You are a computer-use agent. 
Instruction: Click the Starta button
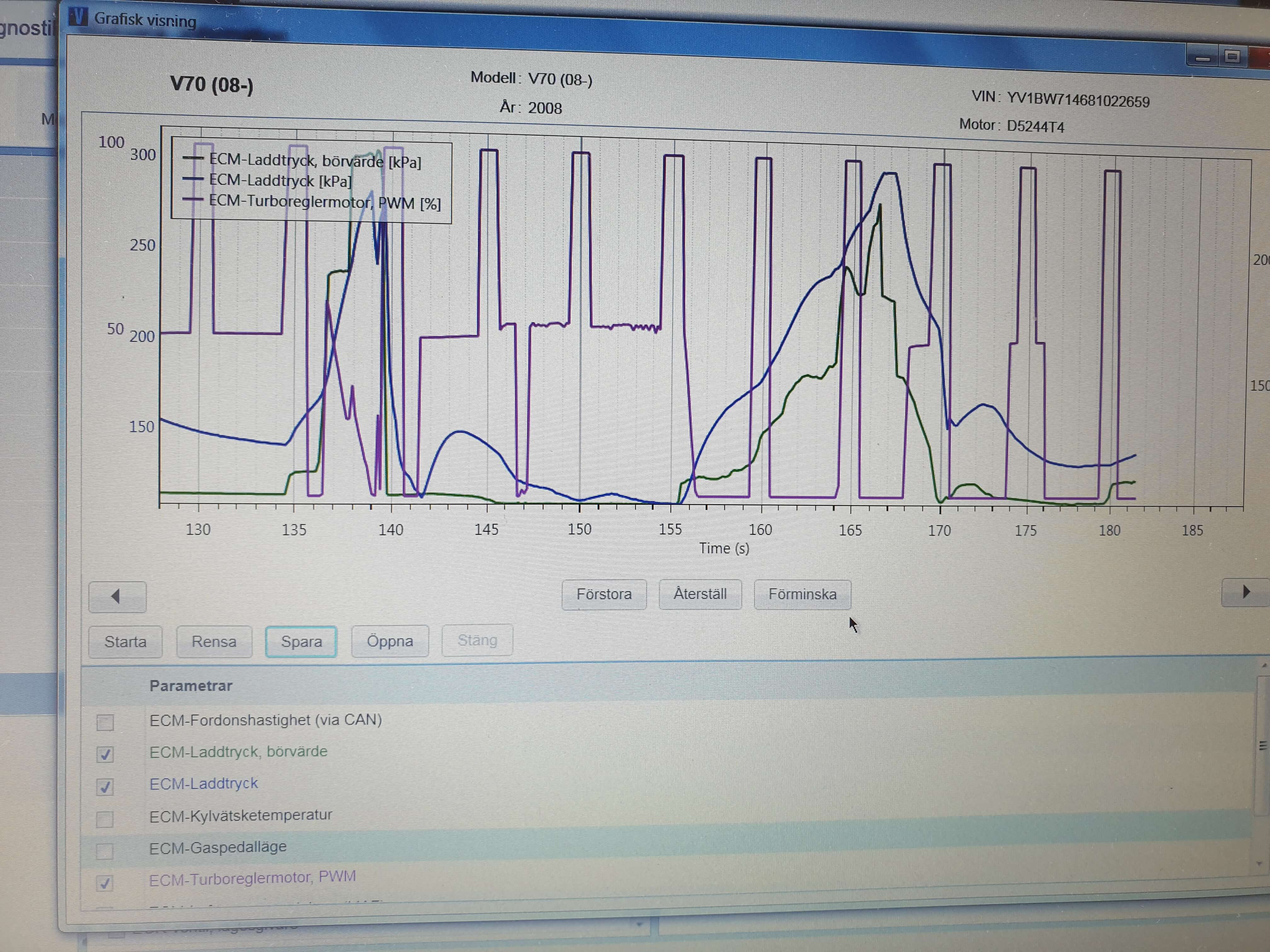click(x=125, y=642)
